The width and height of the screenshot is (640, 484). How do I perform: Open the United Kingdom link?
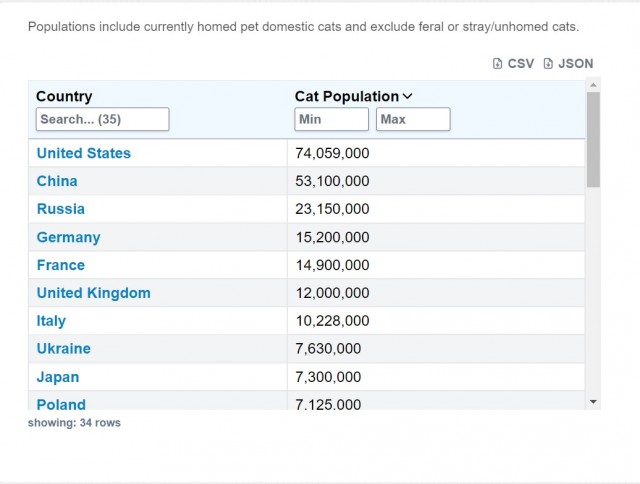click(94, 293)
